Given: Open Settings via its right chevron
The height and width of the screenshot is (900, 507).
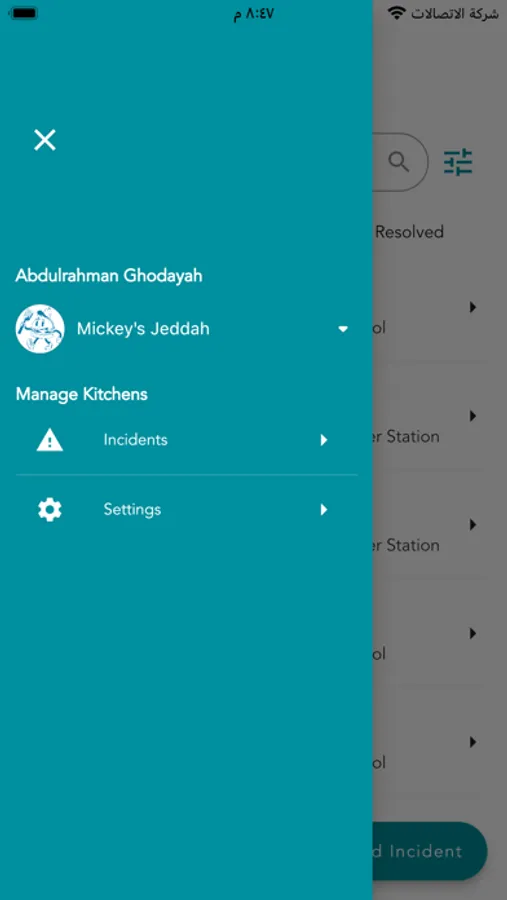Looking at the screenshot, I should tap(324, 510).
